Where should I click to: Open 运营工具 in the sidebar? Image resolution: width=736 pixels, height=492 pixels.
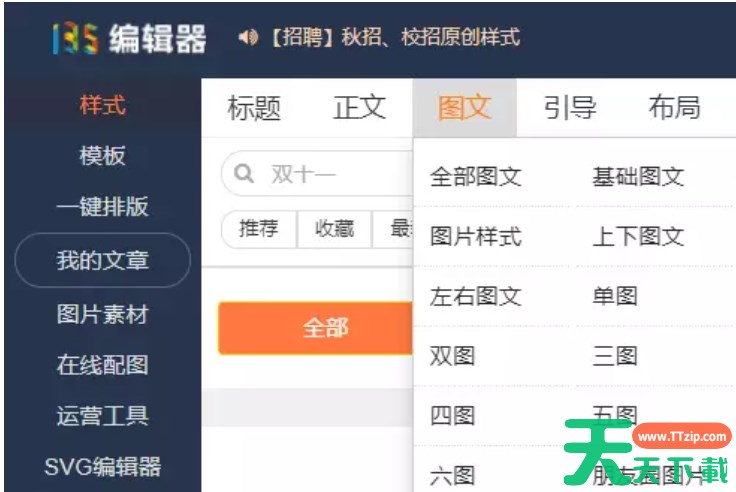(102, 415)
